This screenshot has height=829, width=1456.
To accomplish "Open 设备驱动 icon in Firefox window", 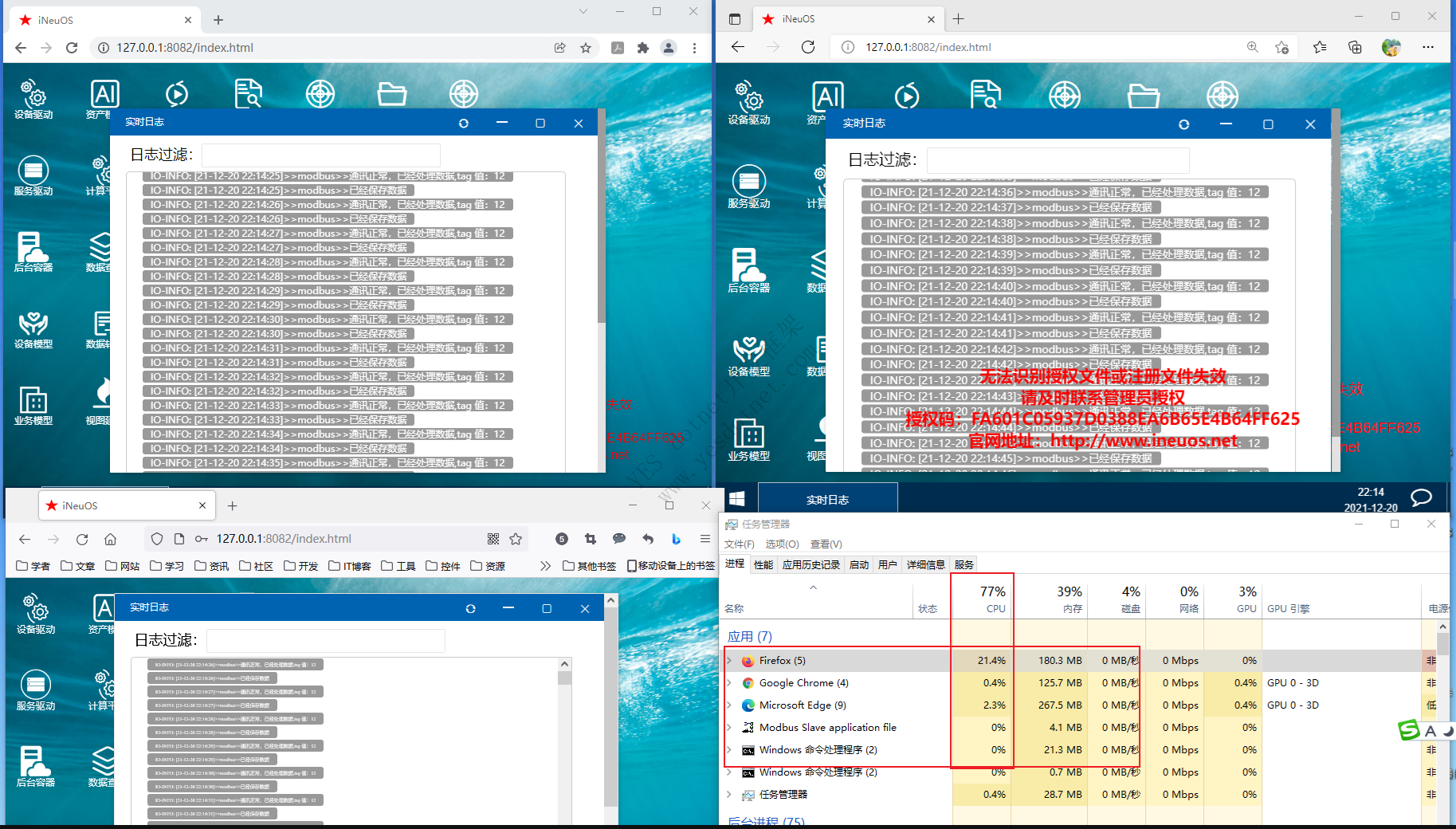I will tap(36, 615).
